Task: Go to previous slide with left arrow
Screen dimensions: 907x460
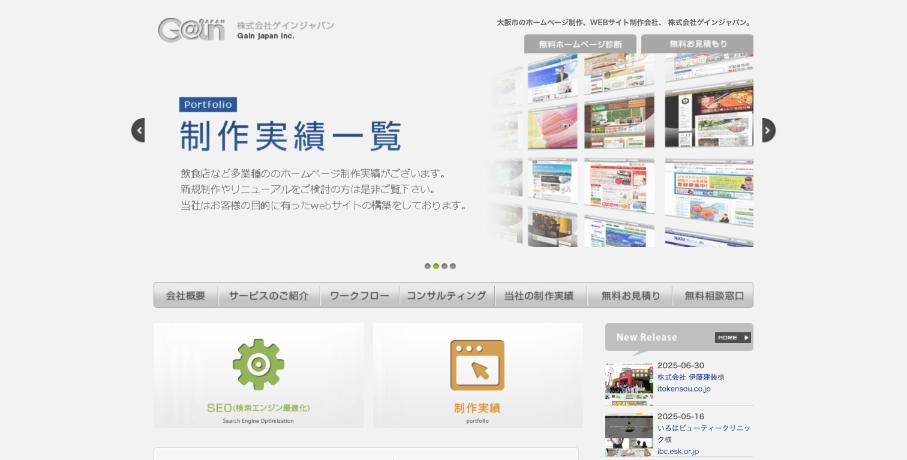Action: 138,130
